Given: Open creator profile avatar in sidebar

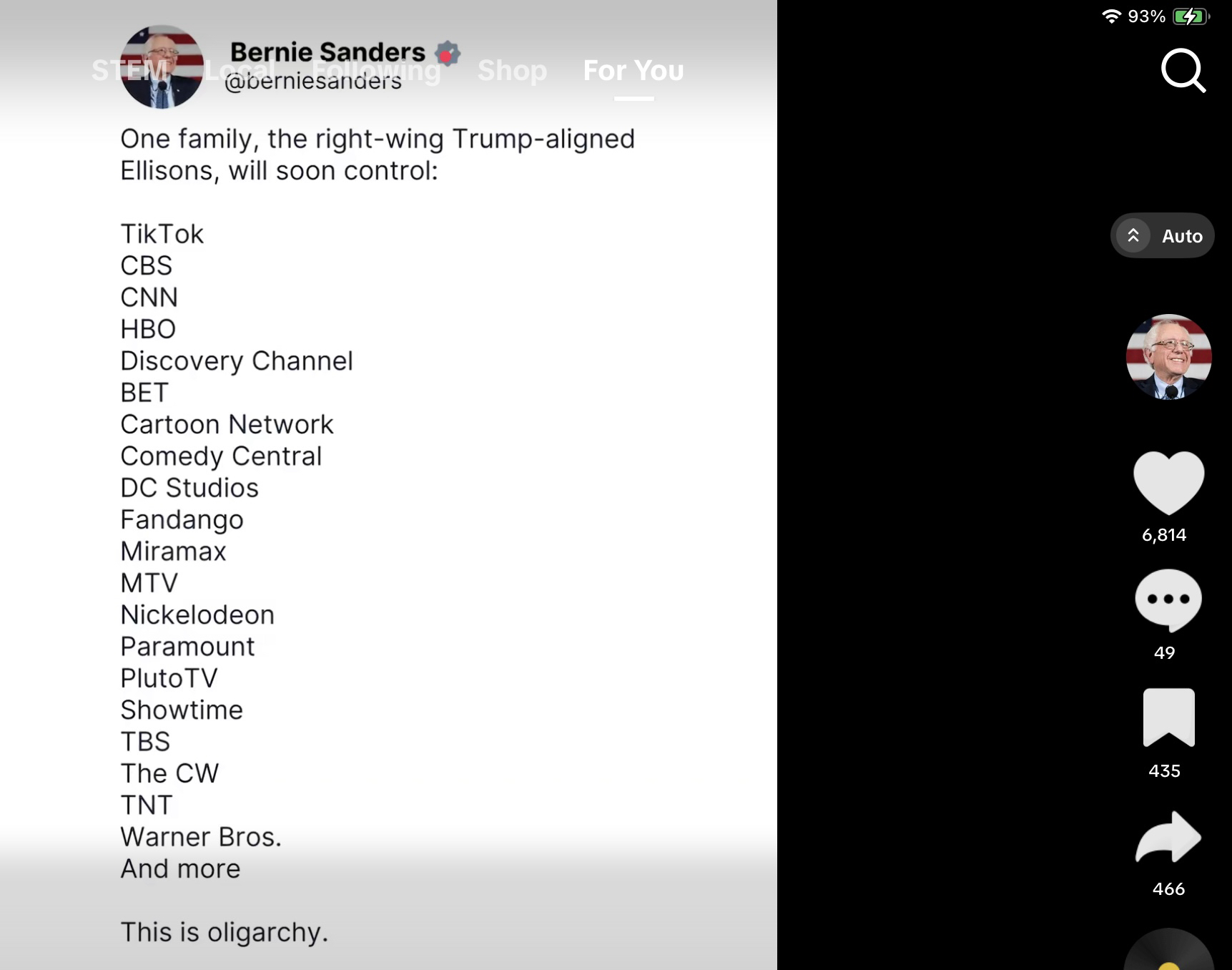Looking at the screenshot, I should pos(1168,356).
